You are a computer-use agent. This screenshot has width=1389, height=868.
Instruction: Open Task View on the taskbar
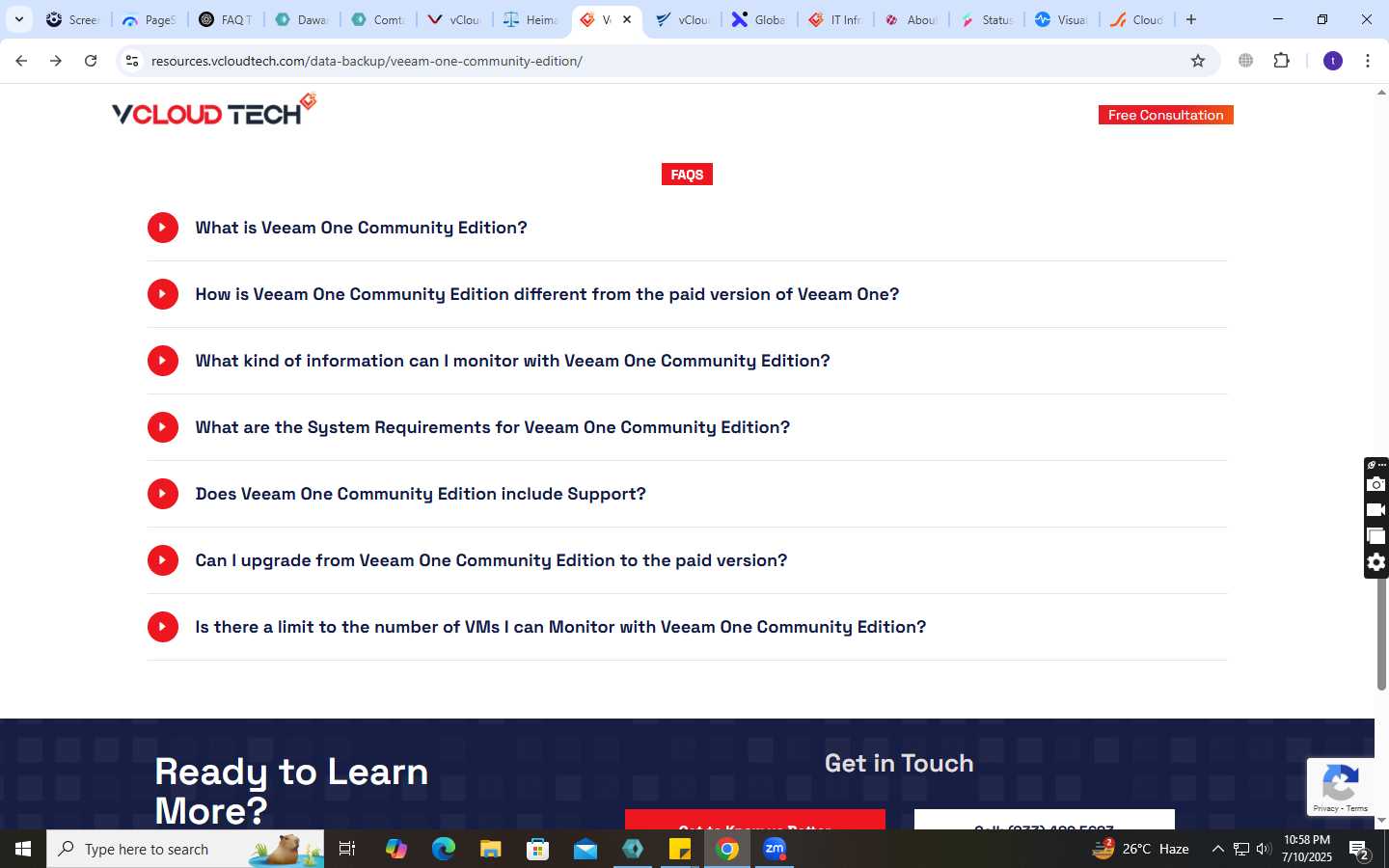pyautogui.click(x=347, y=849)
